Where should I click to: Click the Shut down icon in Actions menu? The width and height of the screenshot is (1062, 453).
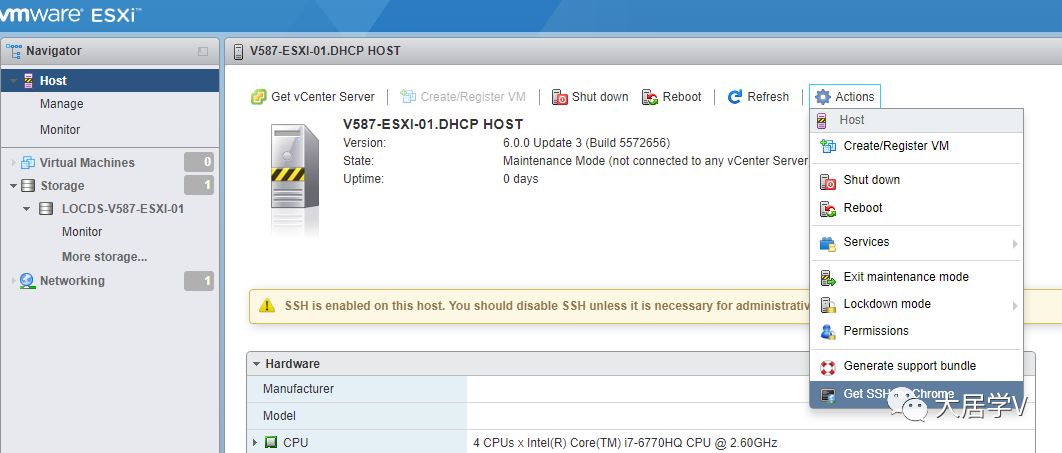828,181
